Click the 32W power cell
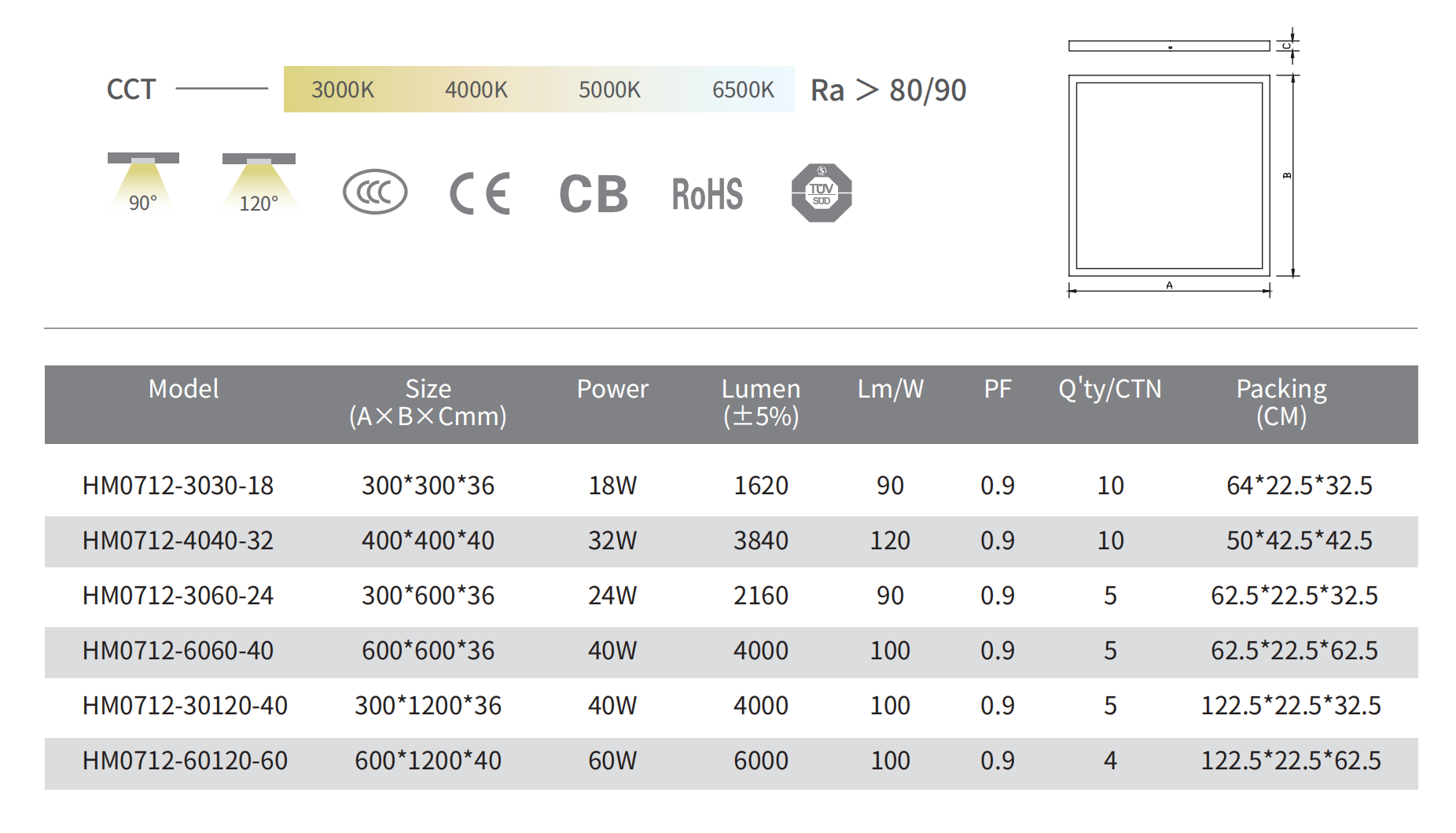 (x=612, y=541)
